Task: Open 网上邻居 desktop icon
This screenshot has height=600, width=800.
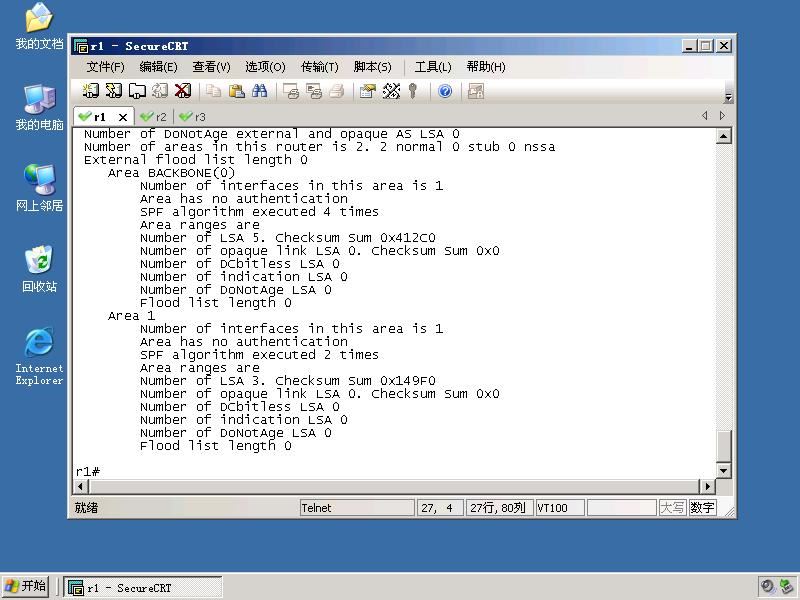Action: coord(39,188)
